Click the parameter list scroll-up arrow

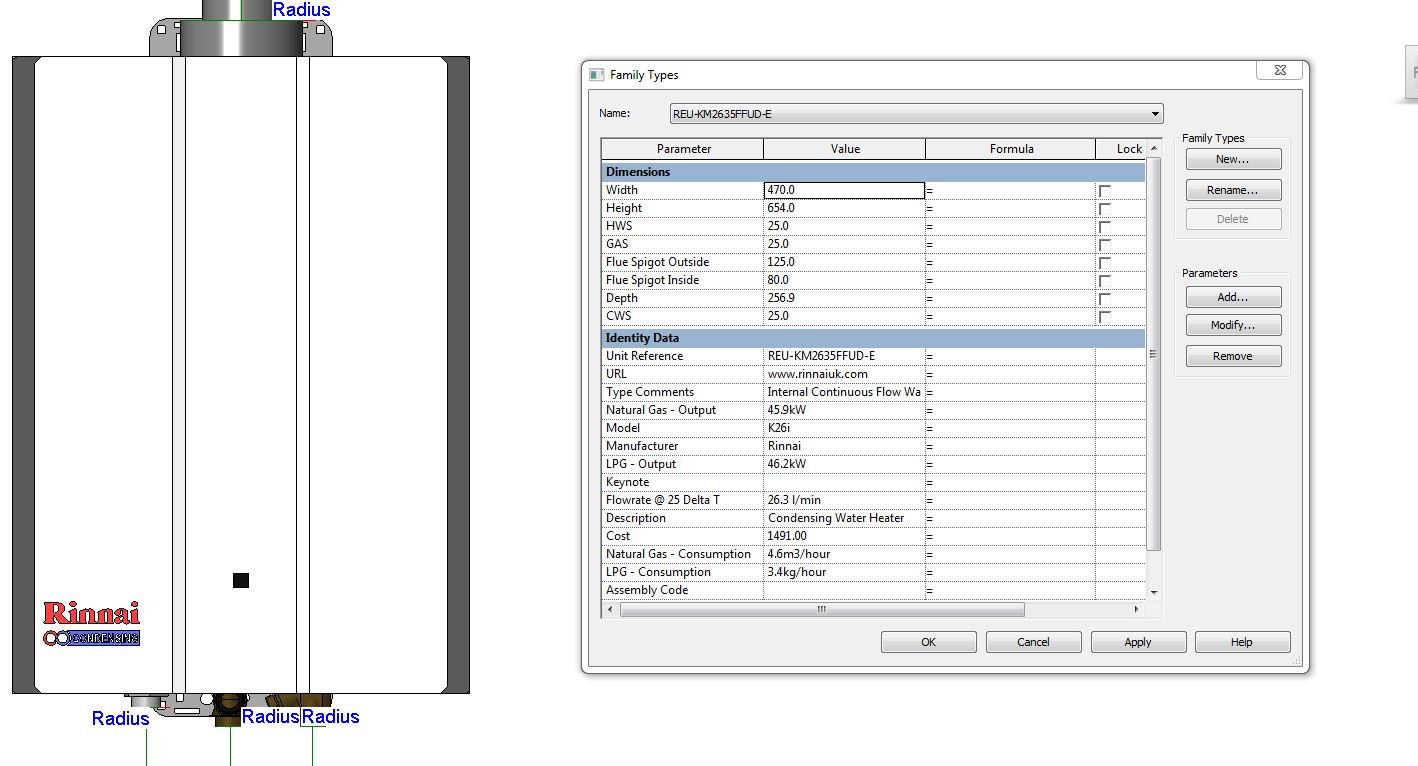pyautogui.click(x=1154, y=148)
